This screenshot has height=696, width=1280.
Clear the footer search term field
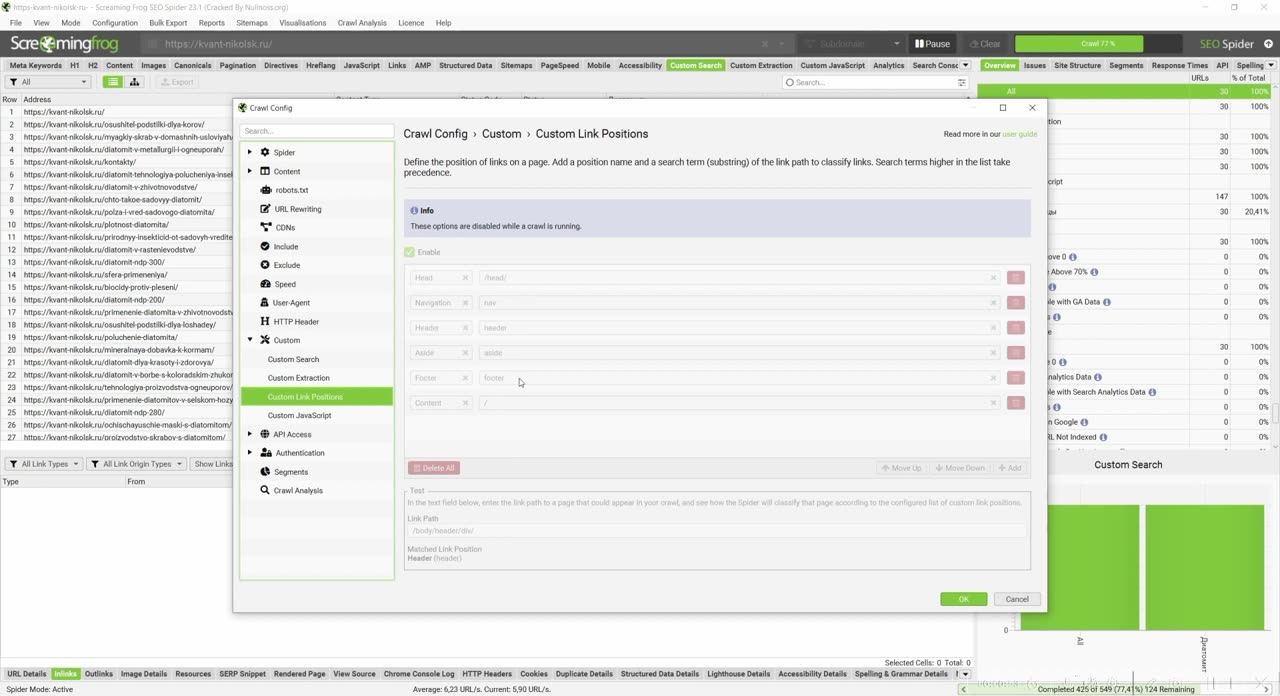993,378
